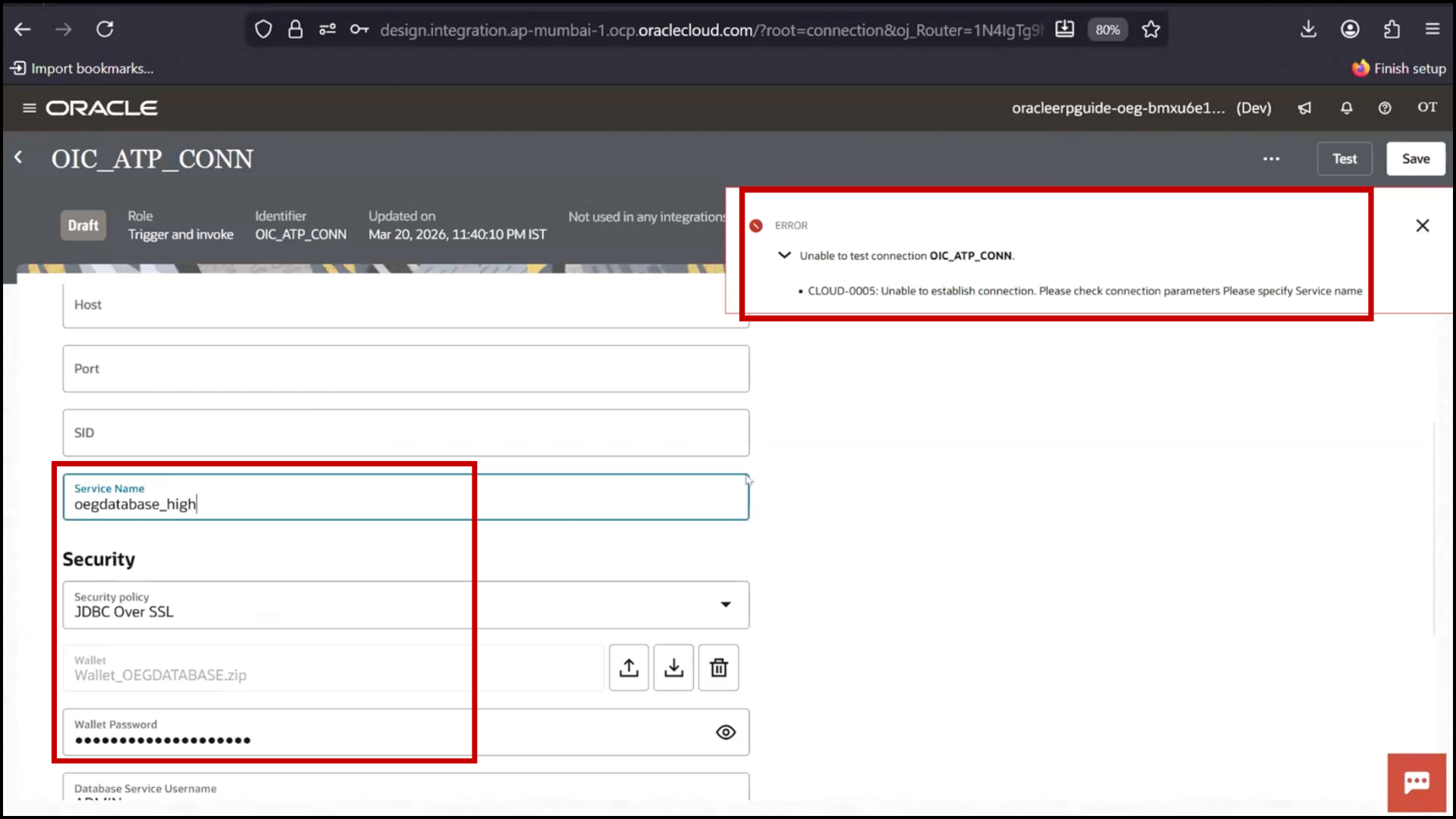Collapse the Unable to test connection details

click(785, 256)
